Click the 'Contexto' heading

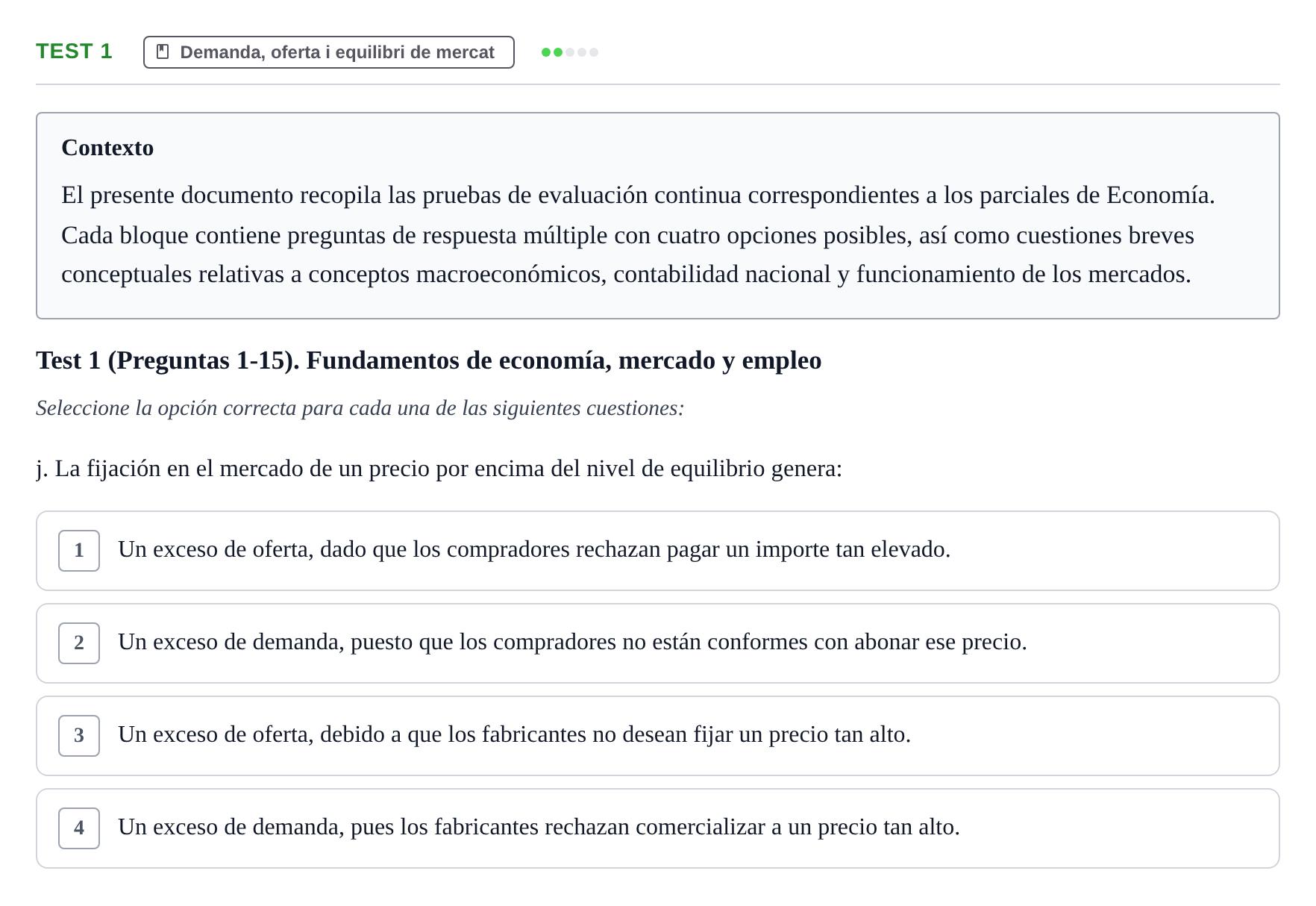pyautogui.click(x=107, y=148)
